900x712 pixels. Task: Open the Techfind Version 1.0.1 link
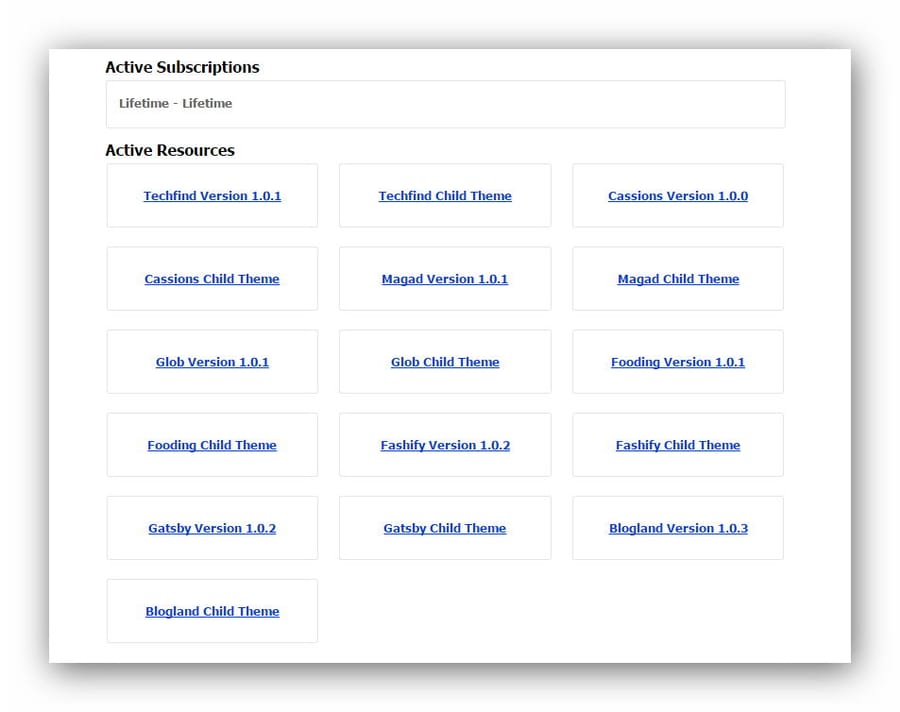[212, 196]
